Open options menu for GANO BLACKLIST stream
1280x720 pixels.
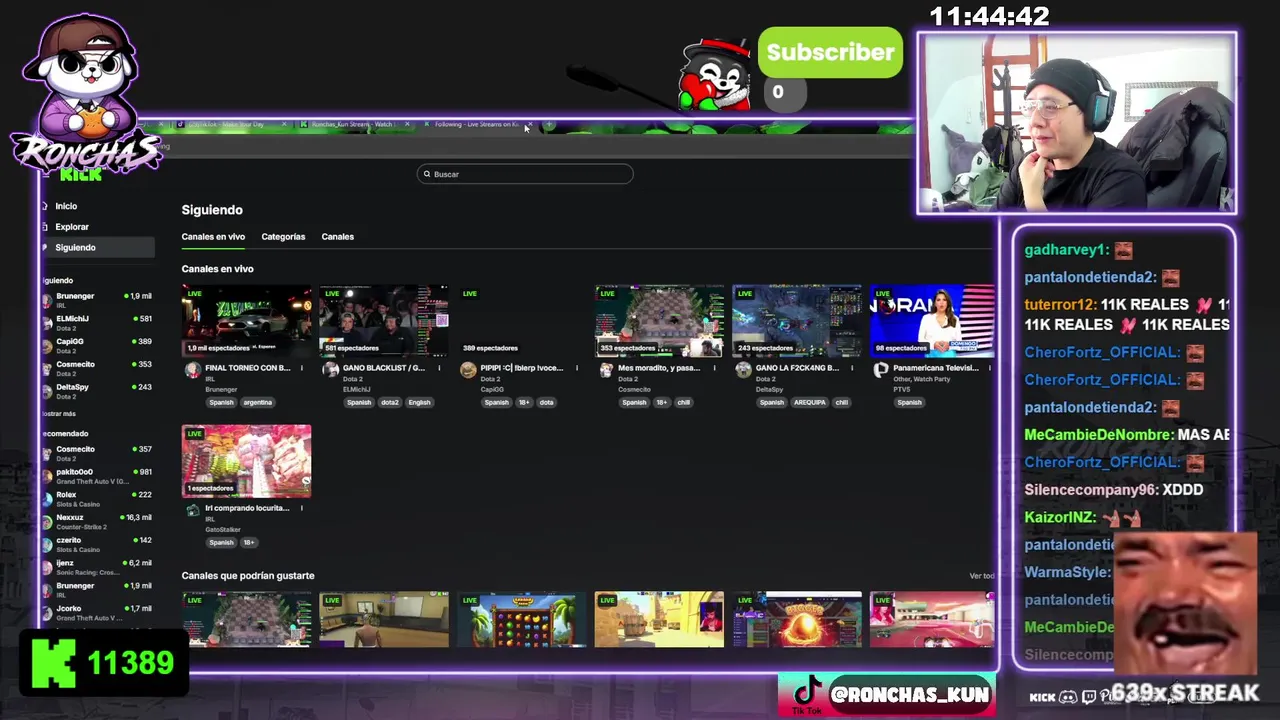[x=439, y=368]
